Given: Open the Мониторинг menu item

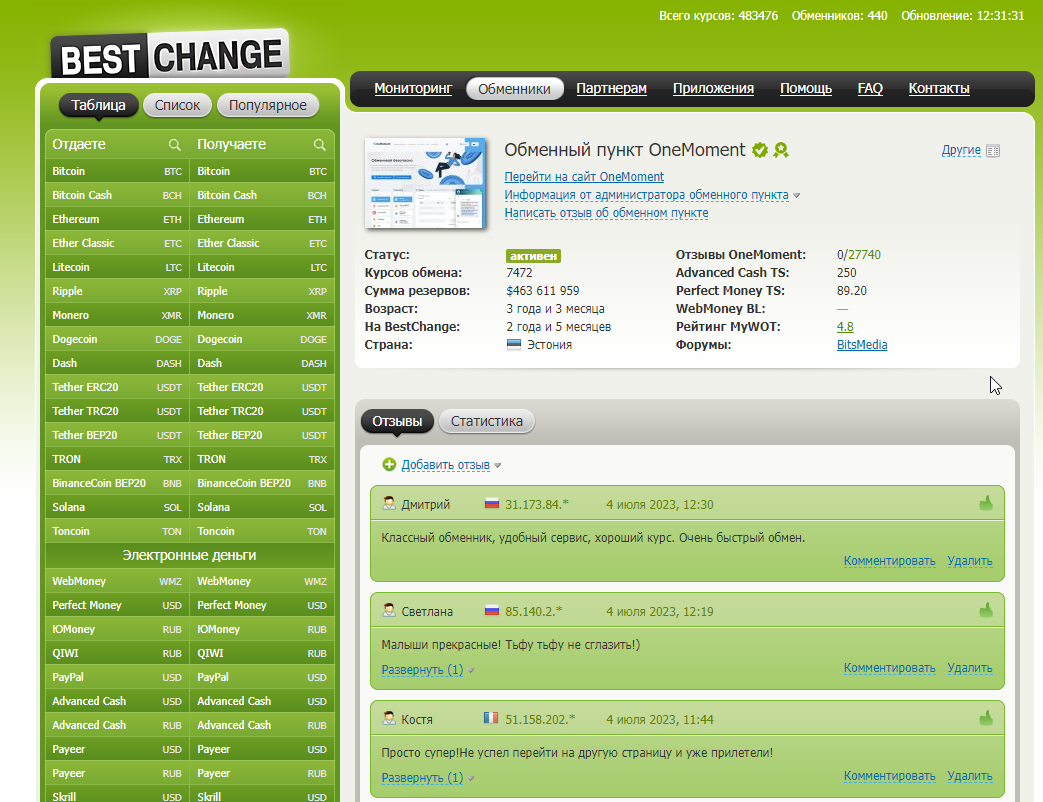Looking at the screenshot, I should click(x=413, y=88).
